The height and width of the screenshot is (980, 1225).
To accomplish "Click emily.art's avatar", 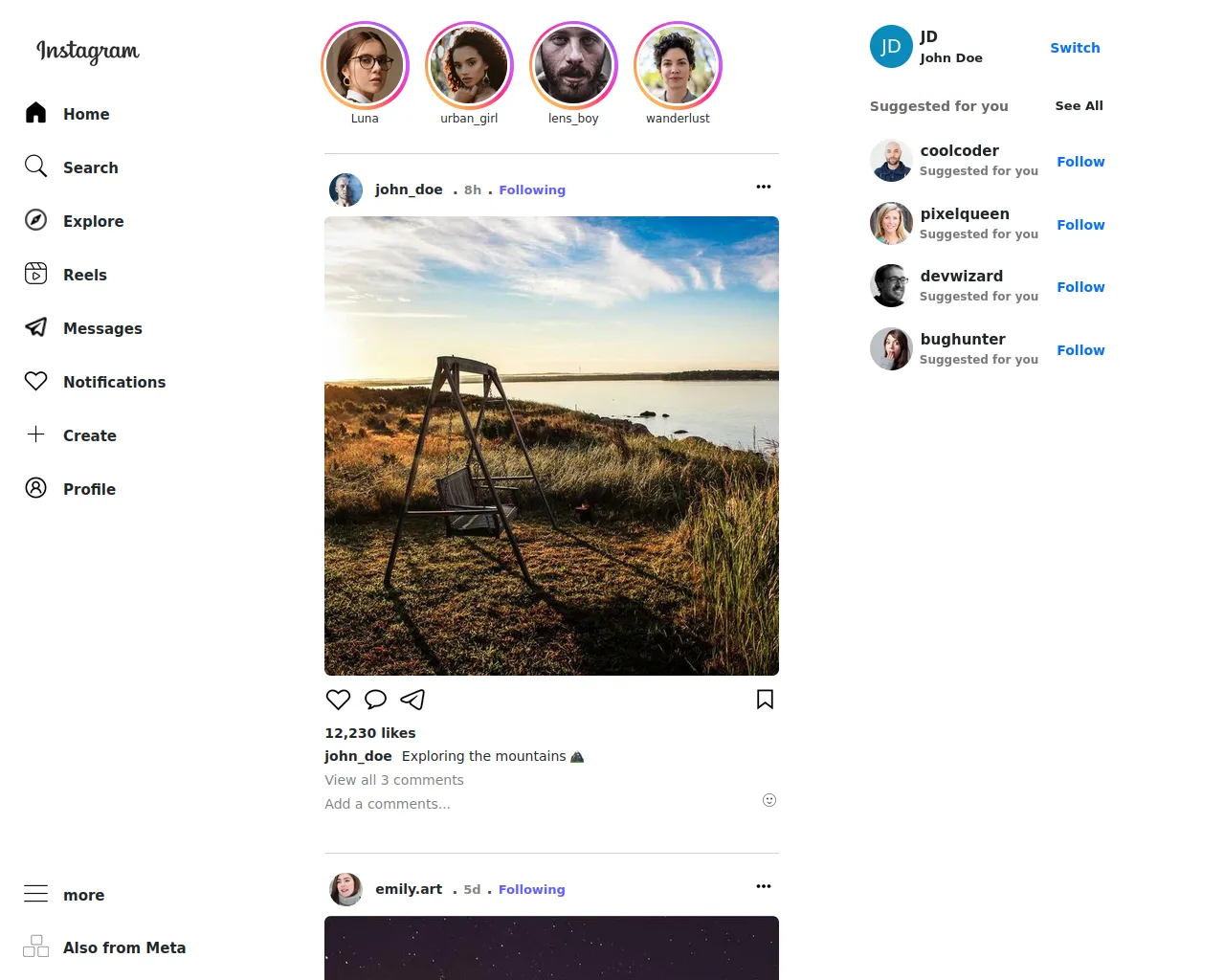I will click(x=345, y=889).
